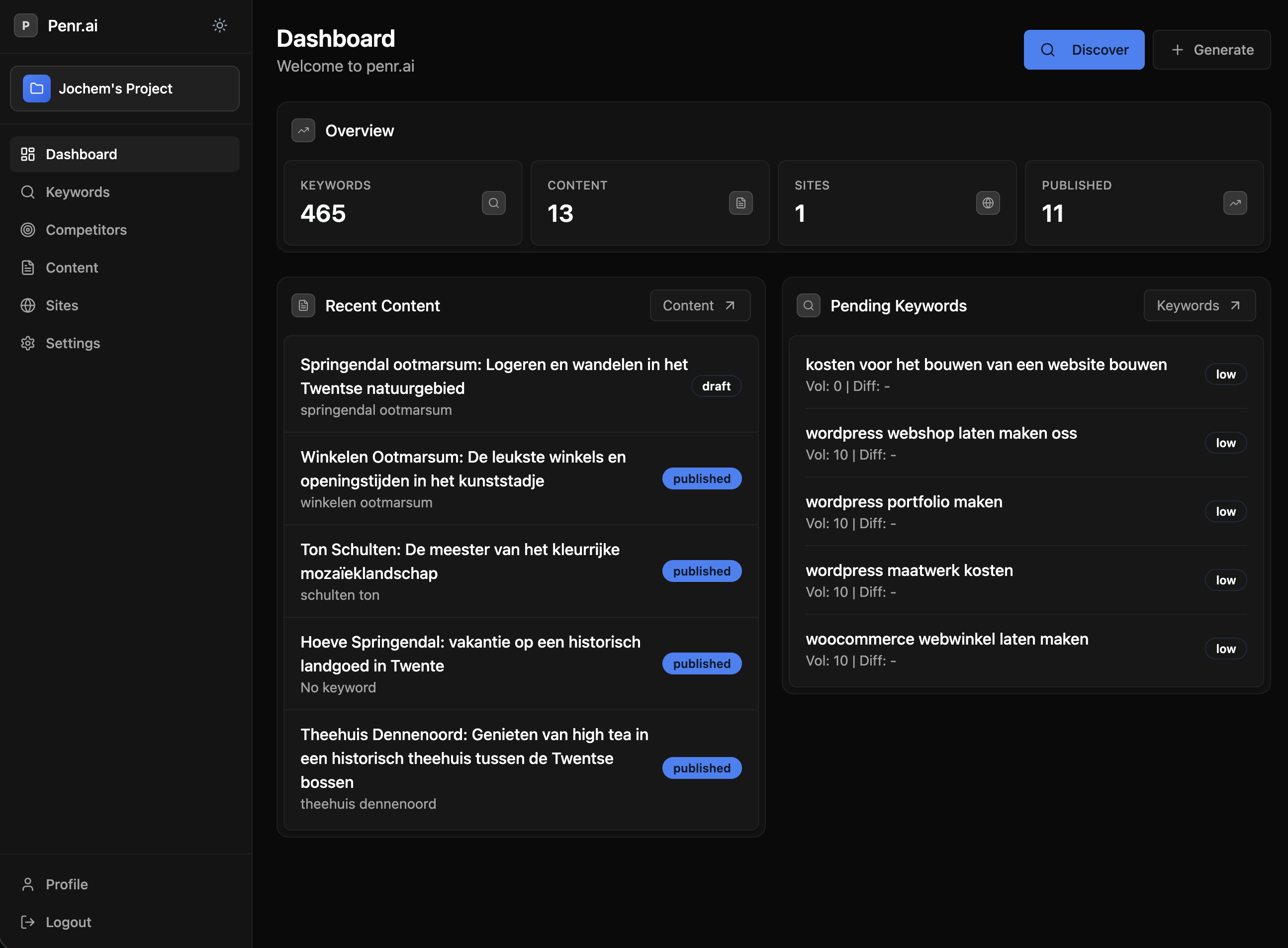1288x948 pixels.
Task: Log out using the Logout item
Action: coord(68,922)
